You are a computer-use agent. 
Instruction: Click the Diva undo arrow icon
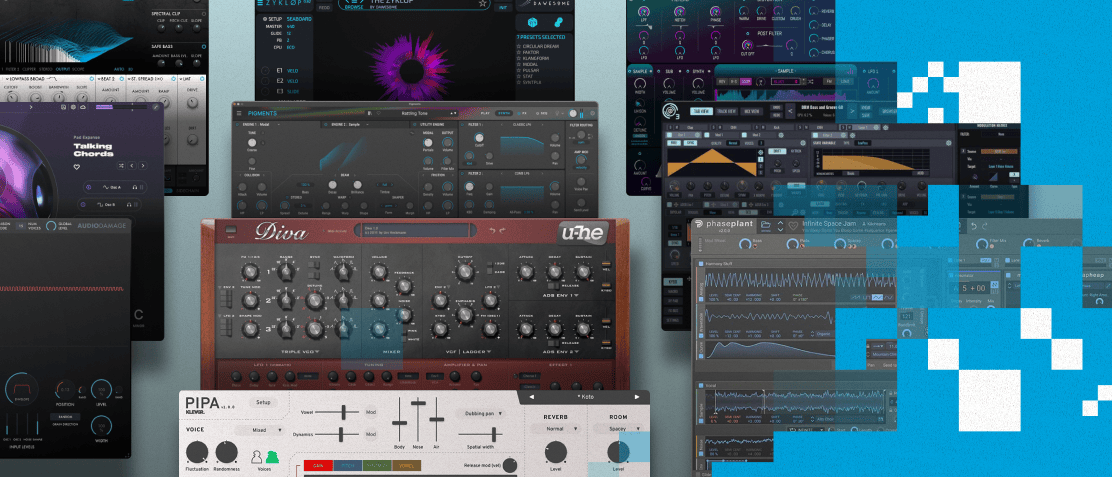click(x=492, y=232)
